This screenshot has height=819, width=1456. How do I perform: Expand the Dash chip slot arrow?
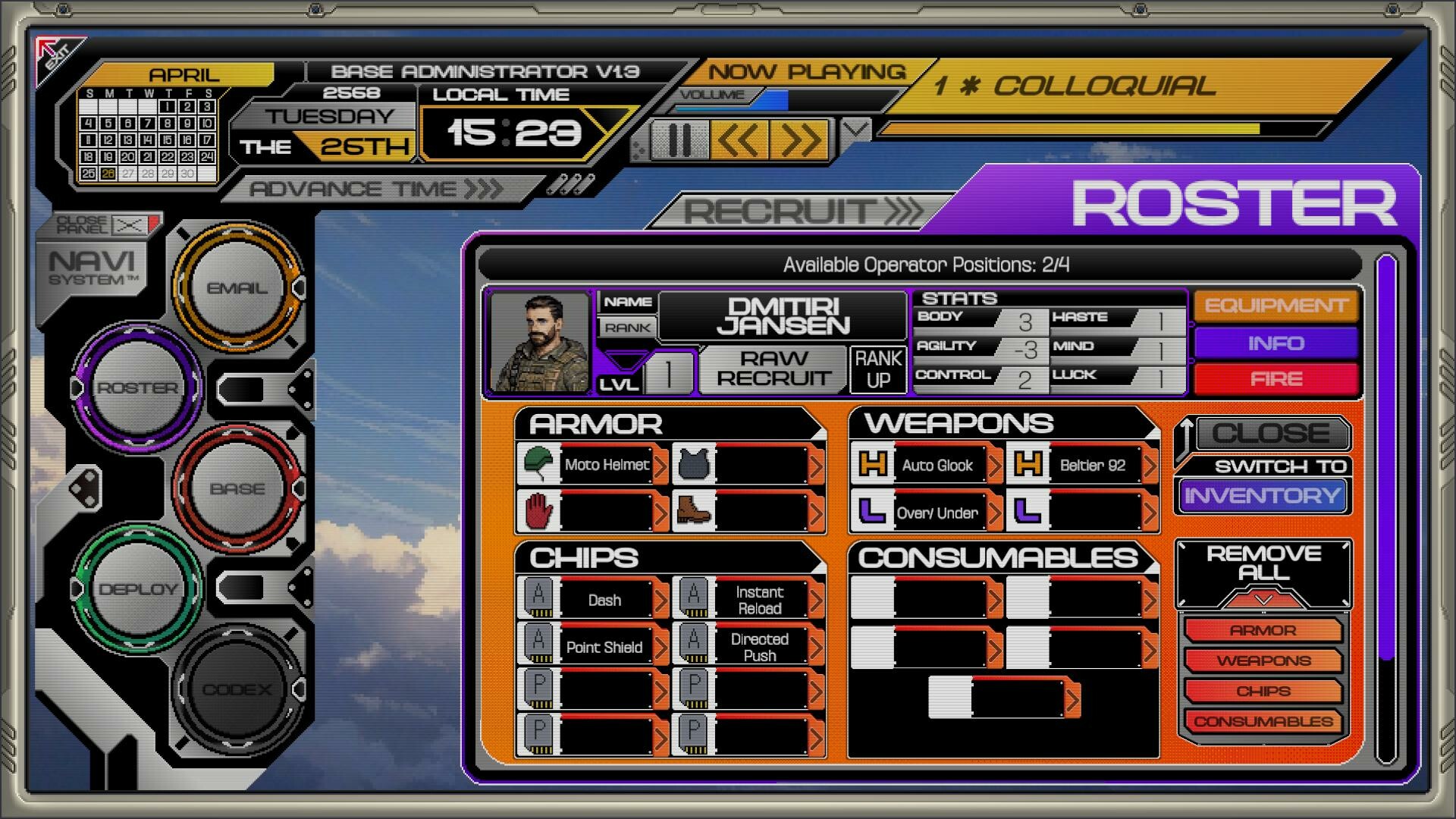coord(662,599)
